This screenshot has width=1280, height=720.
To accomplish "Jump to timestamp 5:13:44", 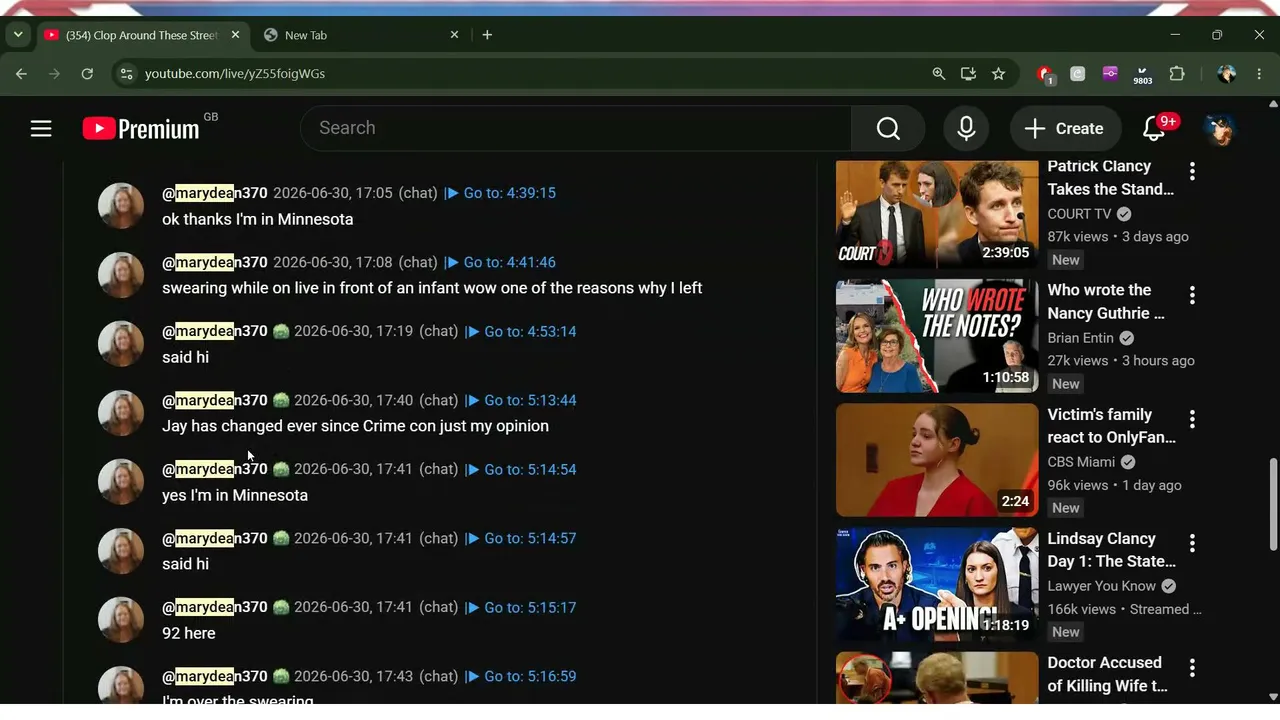I will [521, 400].
